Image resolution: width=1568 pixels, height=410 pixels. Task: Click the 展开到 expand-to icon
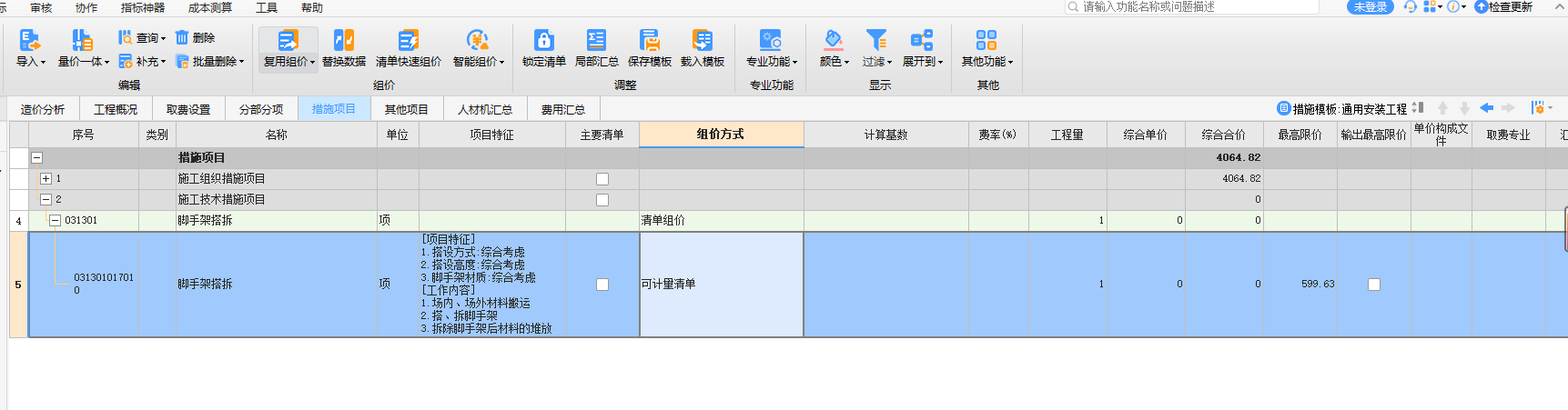(922, 40)
